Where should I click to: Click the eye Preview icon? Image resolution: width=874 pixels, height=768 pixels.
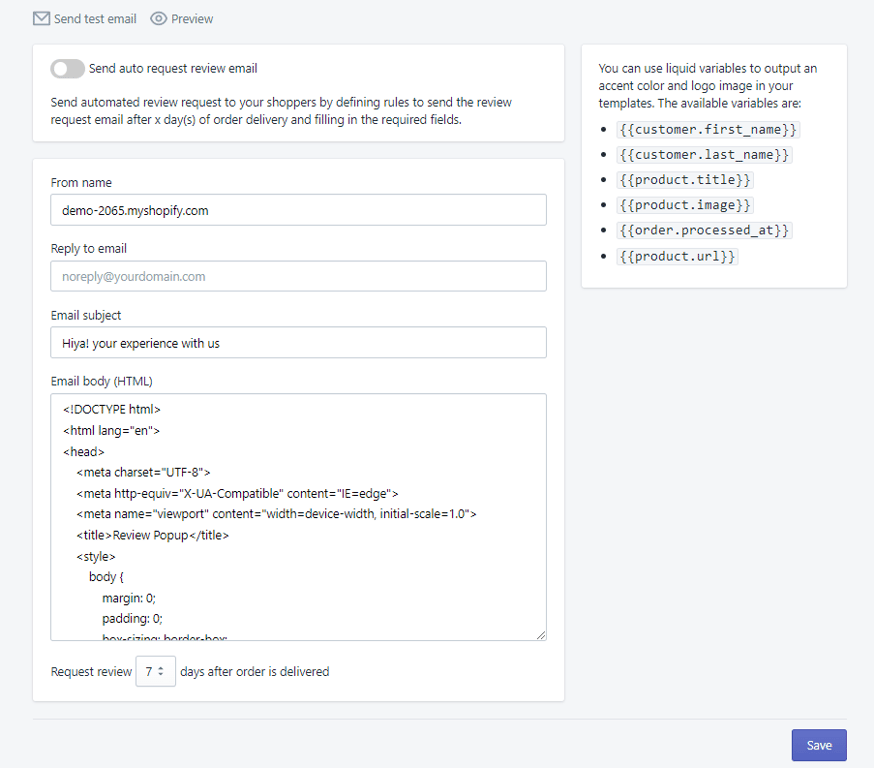click(158, 19)
